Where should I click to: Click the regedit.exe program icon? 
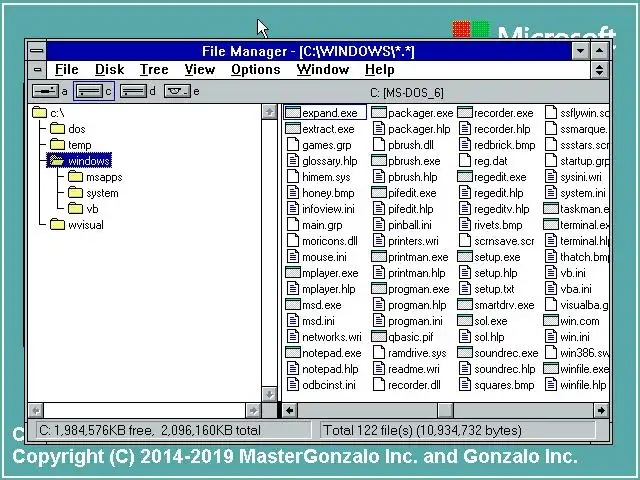click(465, 177)
